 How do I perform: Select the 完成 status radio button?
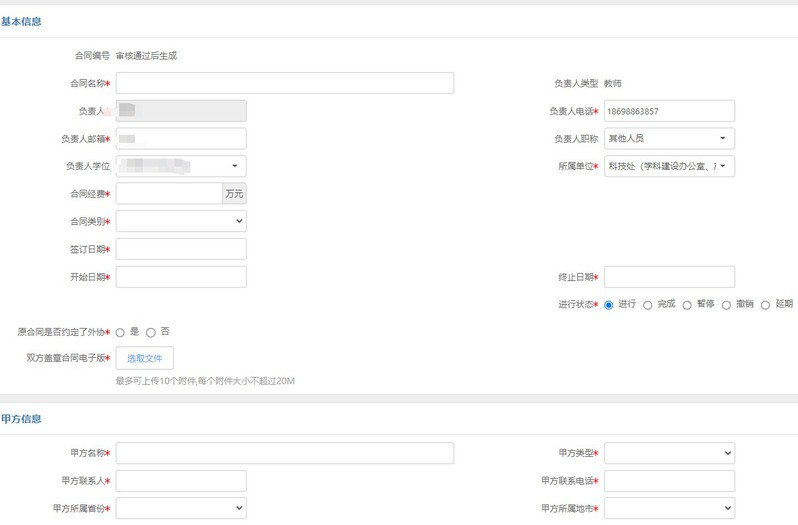pyautogui.click(x=648, y=305)
